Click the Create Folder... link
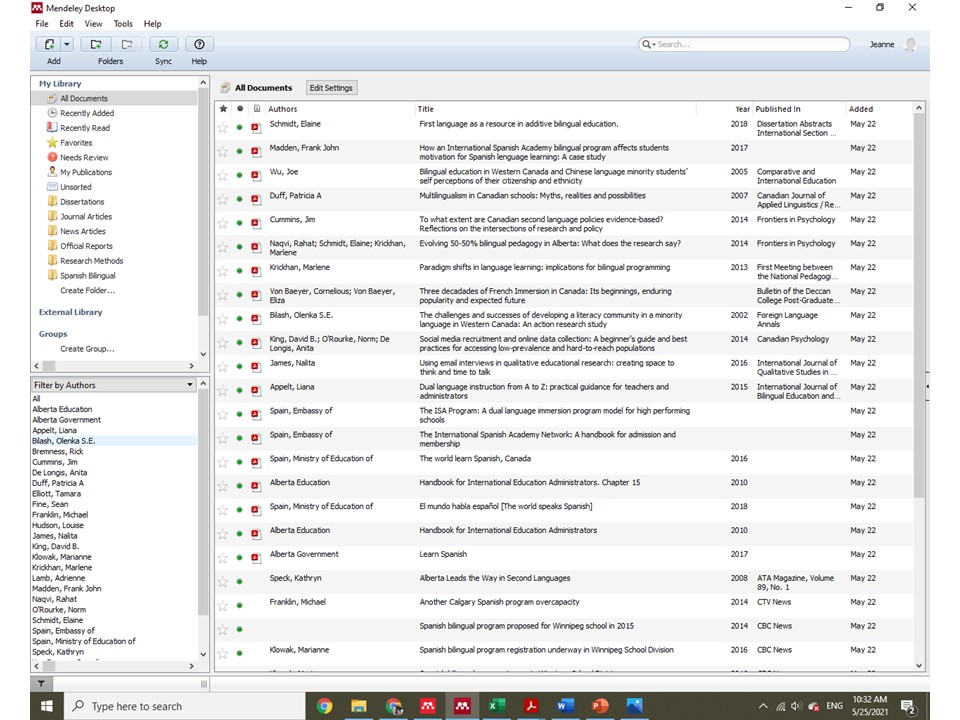Screen dimensions: 960x720 [x=88, y=290]
